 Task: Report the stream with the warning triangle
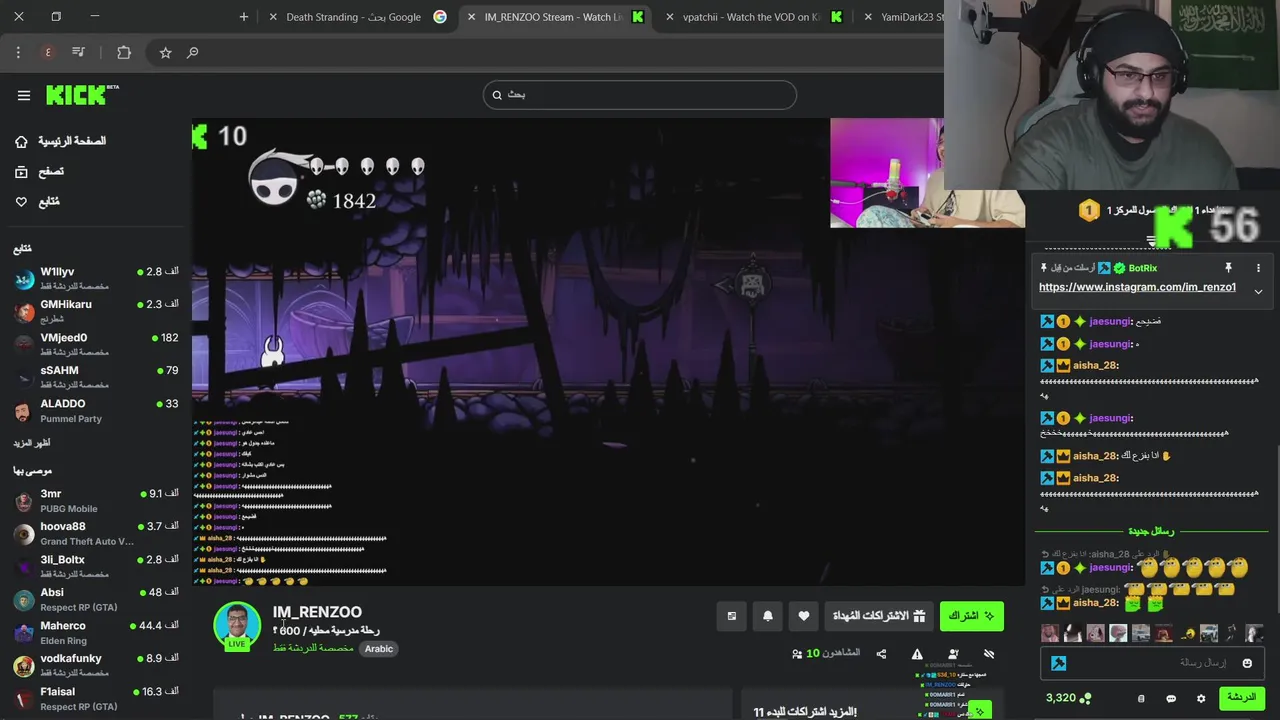click(917, 654)
